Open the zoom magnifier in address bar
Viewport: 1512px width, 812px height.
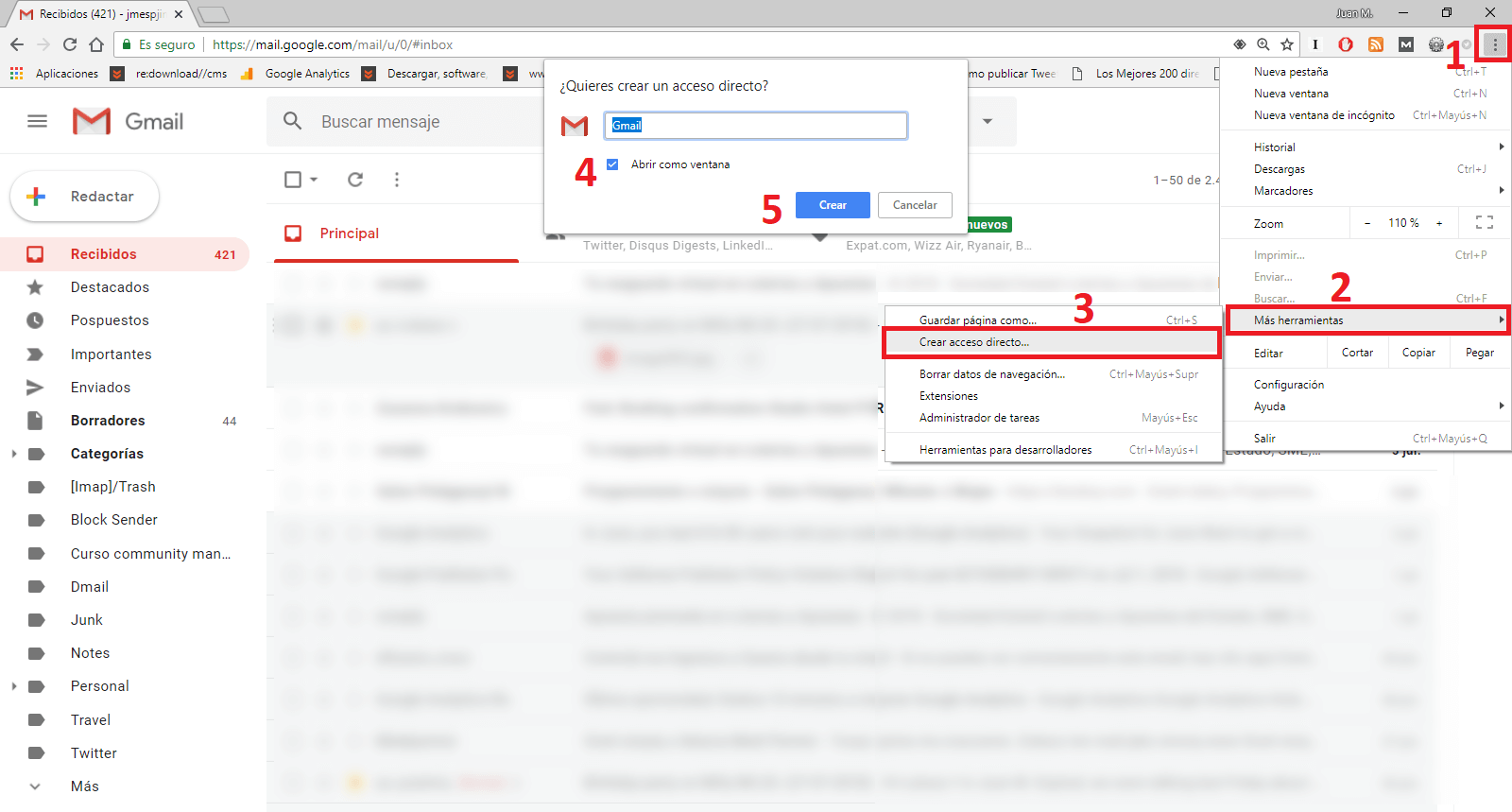click(x=1263, y=44)
